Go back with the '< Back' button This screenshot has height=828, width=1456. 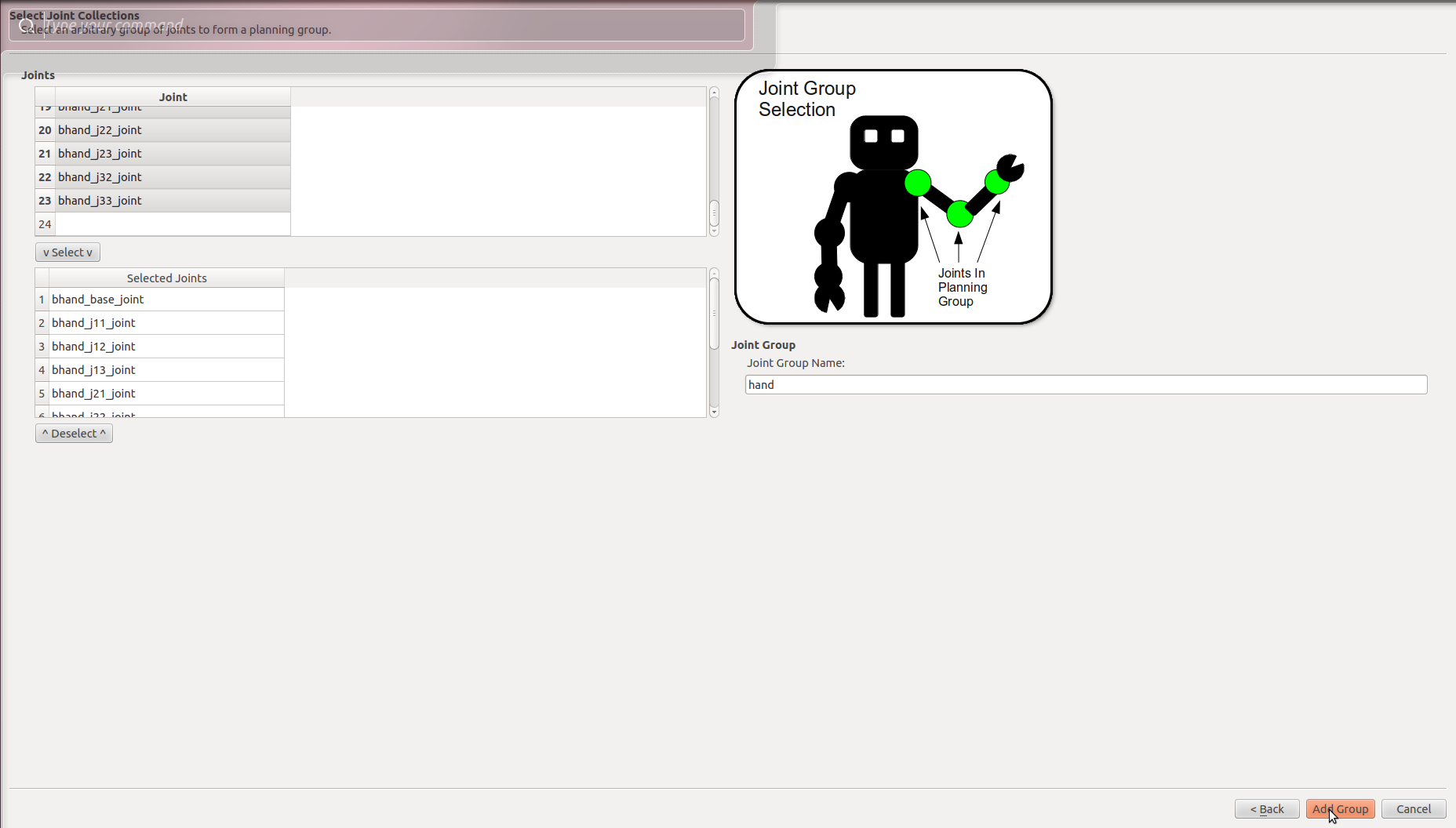click(x=1266, y=808)
